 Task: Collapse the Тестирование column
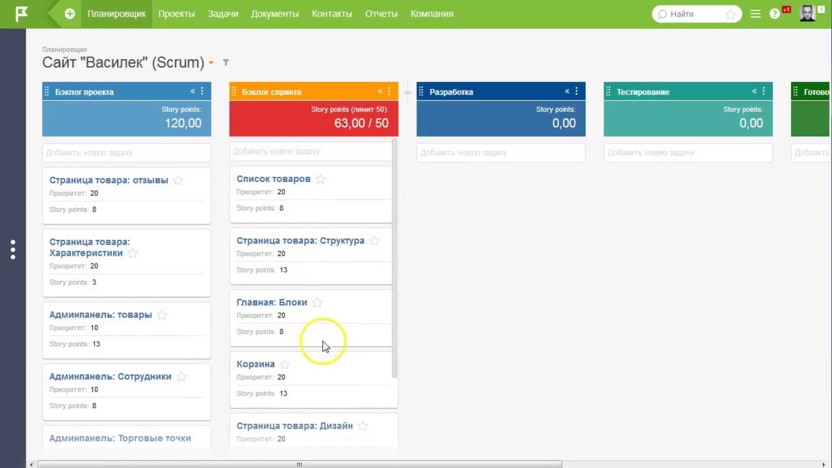pyautogui.click(x=754, y=91)
